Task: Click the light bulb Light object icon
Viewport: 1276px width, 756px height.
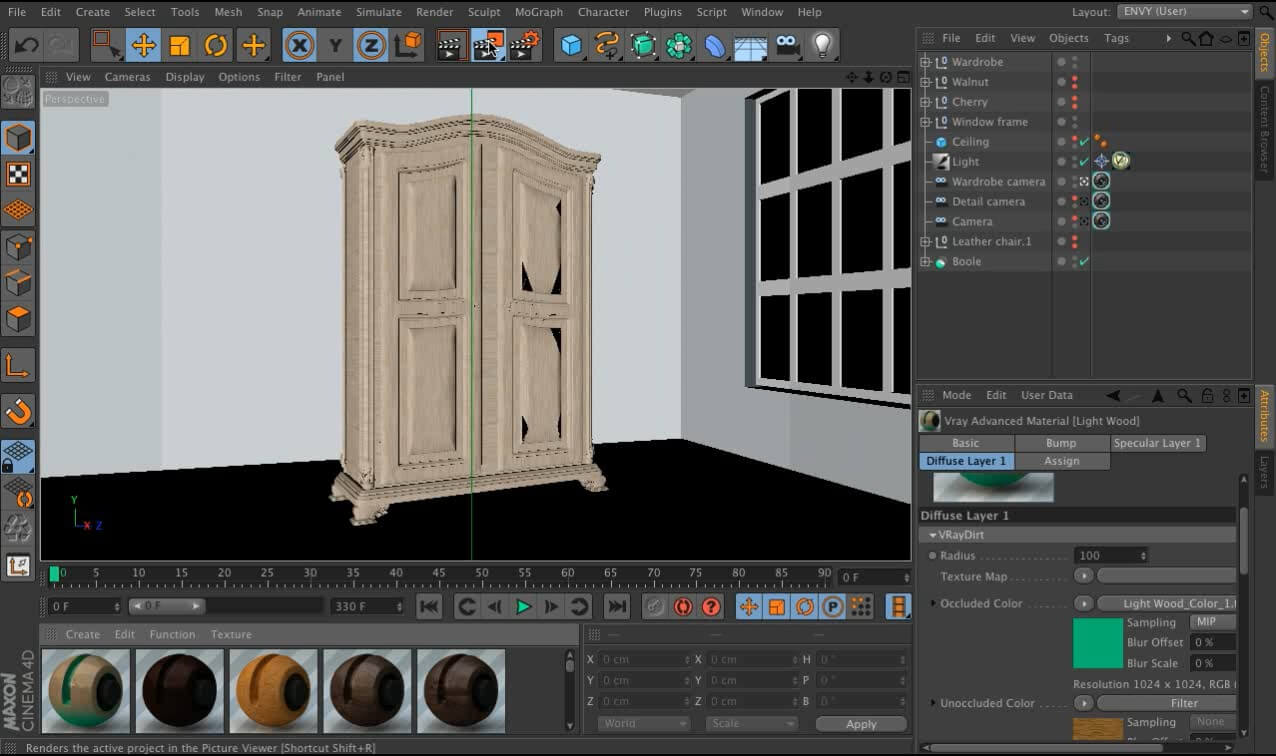Action: 822,46
